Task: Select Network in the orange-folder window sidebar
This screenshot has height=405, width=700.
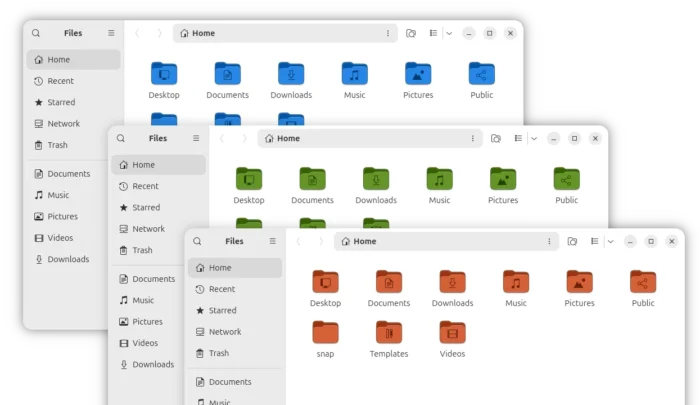Action: (x=235, y=332)
